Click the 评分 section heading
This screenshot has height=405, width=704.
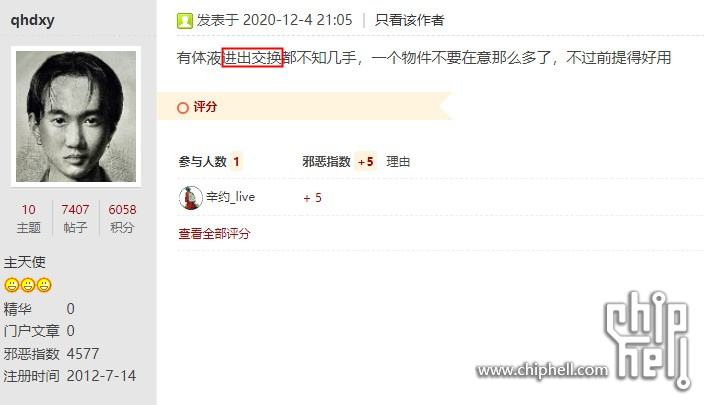point(205,107)
